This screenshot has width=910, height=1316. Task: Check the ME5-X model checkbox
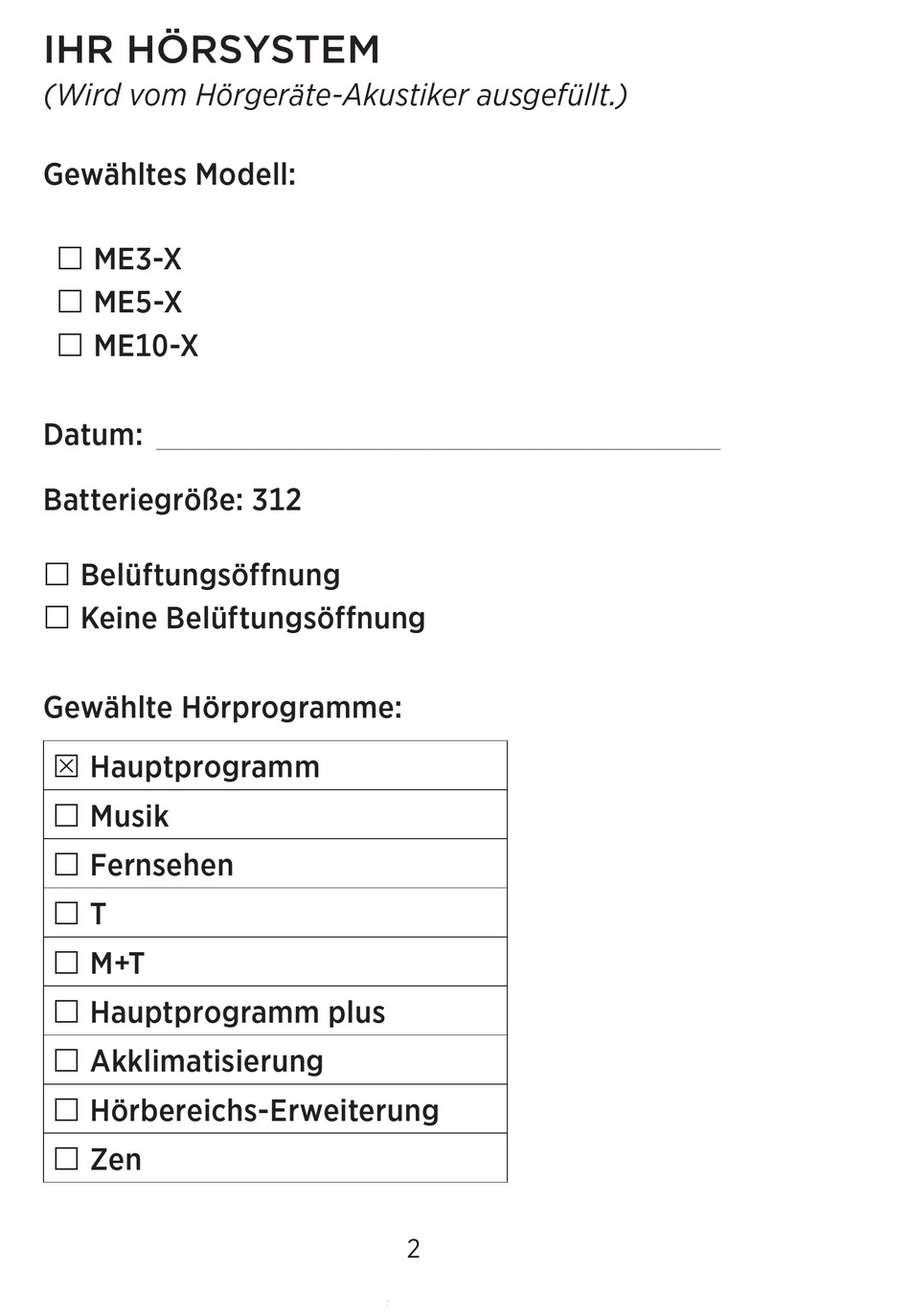pyautogui.click(x=70, y=301)
